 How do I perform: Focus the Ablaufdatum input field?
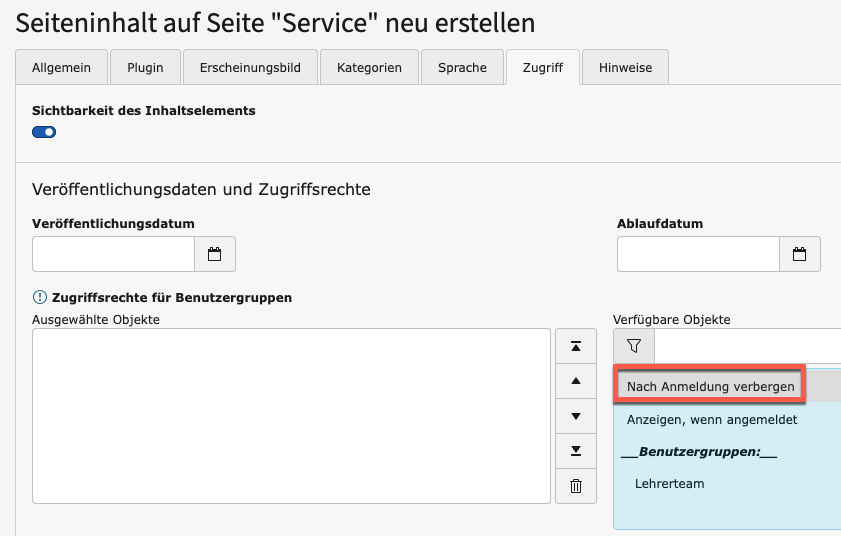698,254
